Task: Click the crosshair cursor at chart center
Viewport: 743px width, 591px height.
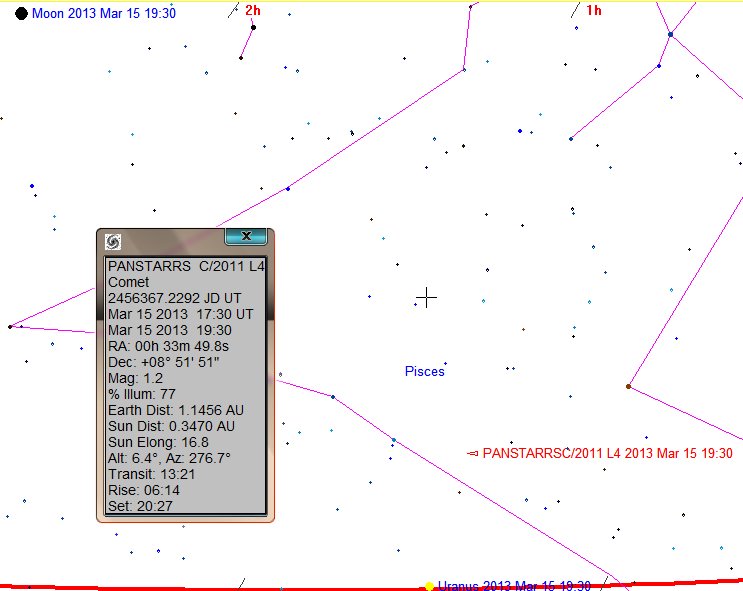Action: click(427, 297)
